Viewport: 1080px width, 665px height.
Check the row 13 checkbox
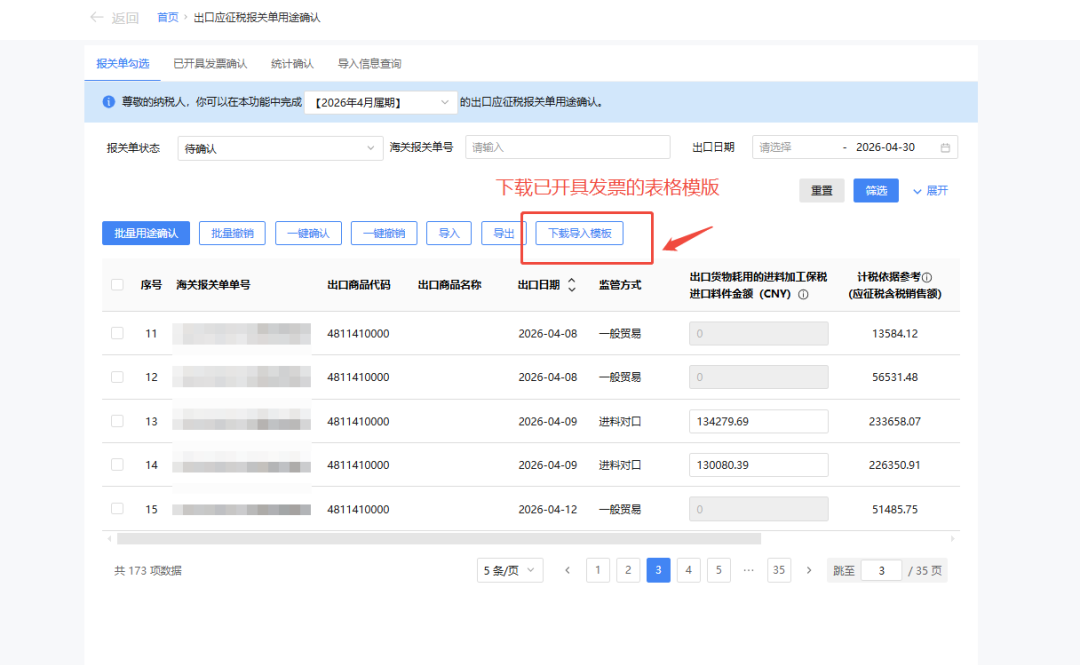tap(117, 421)
